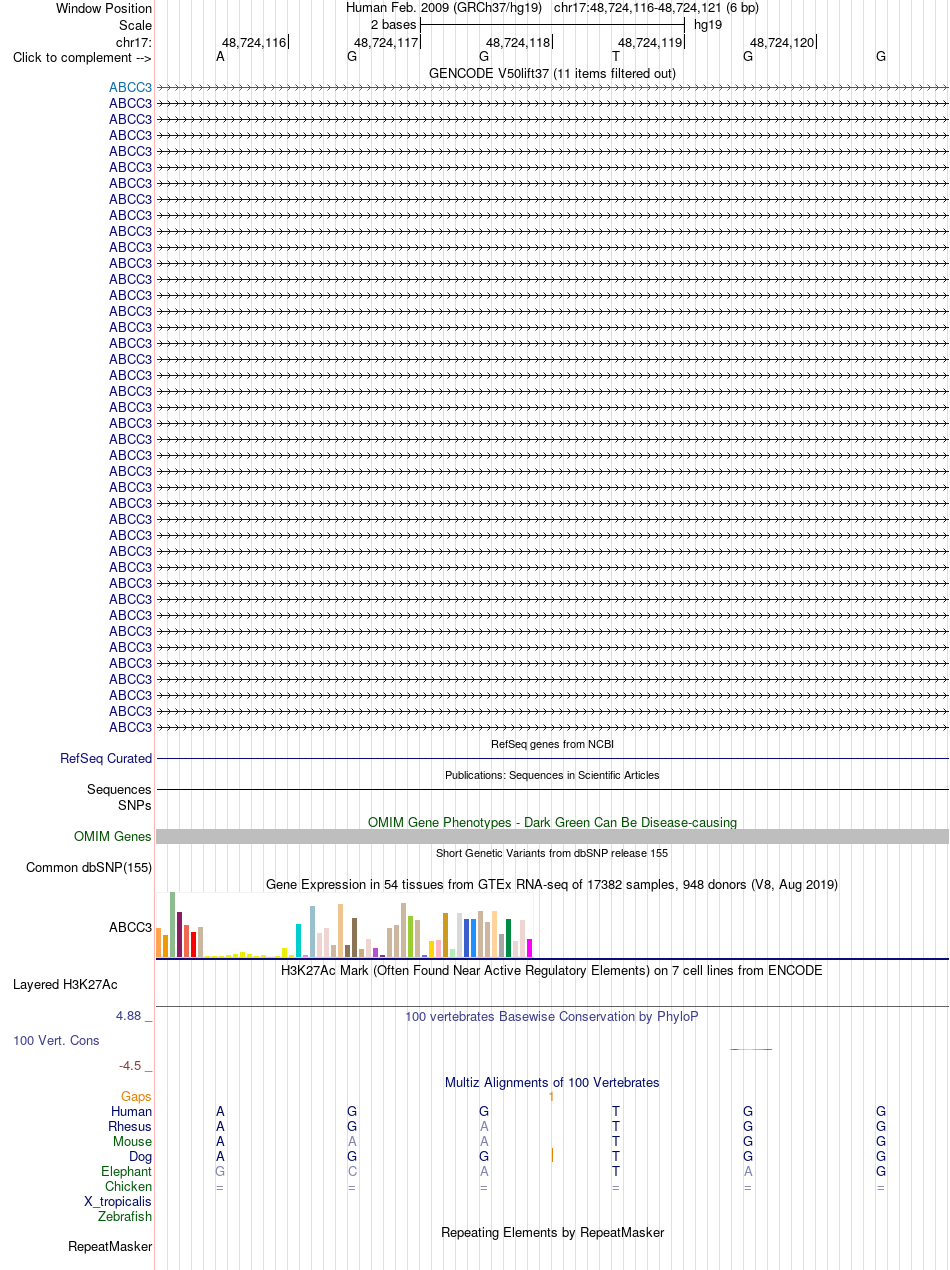Screen dimensions: 950x1270
Task: Click the orange Gaps row label
Action: pyautogui.click(x=136, y=1096)
